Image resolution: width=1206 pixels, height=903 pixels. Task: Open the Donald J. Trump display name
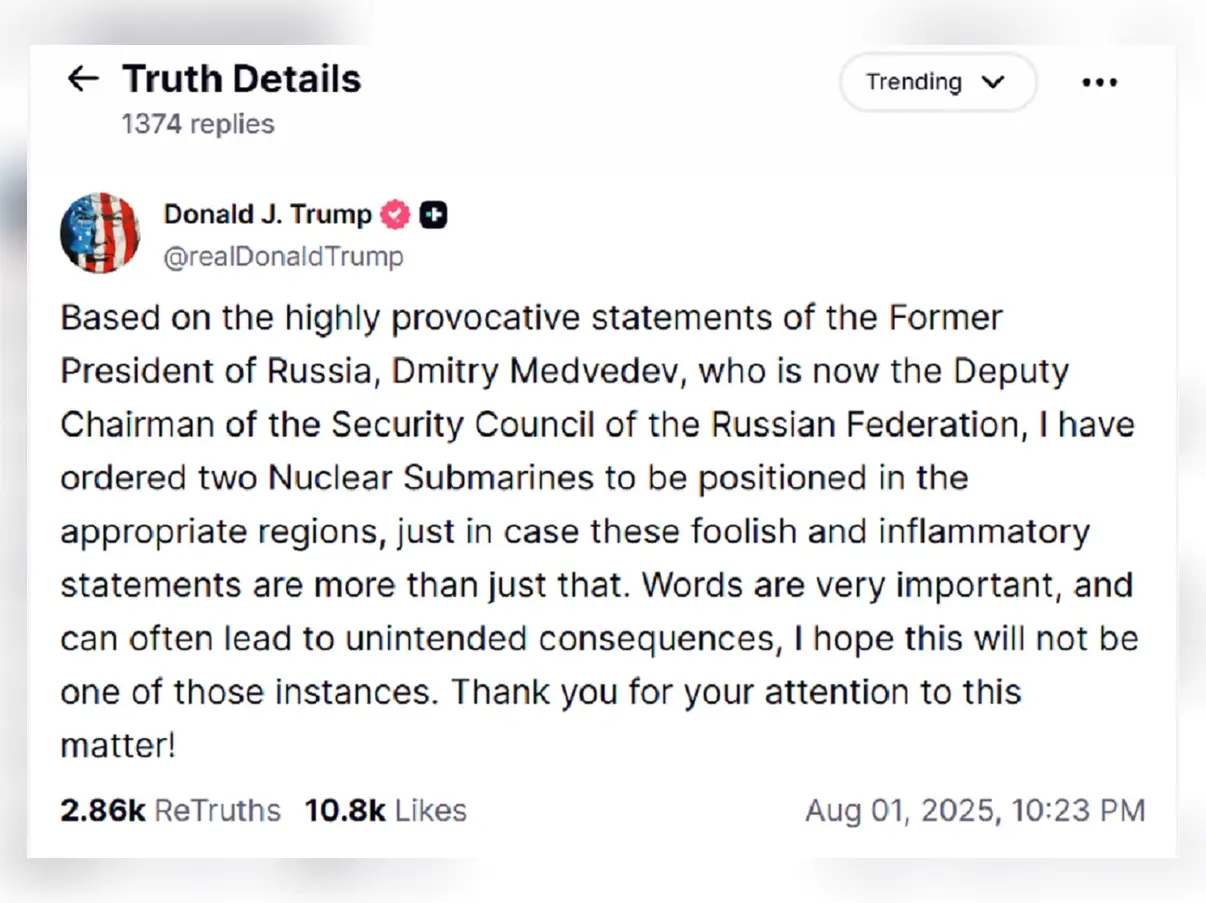267,214
